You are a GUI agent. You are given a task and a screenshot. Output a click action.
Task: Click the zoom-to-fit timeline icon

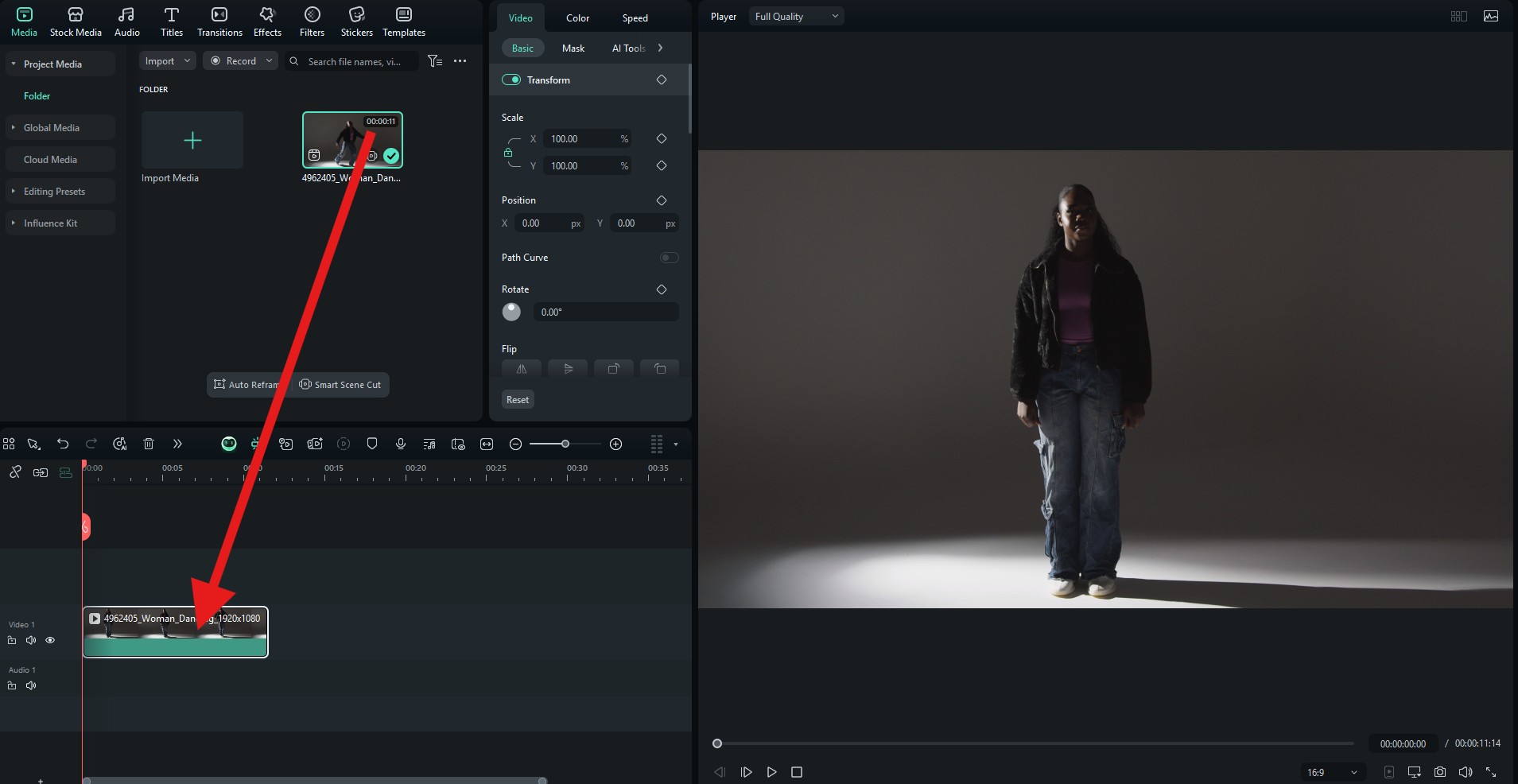(487, 444)
